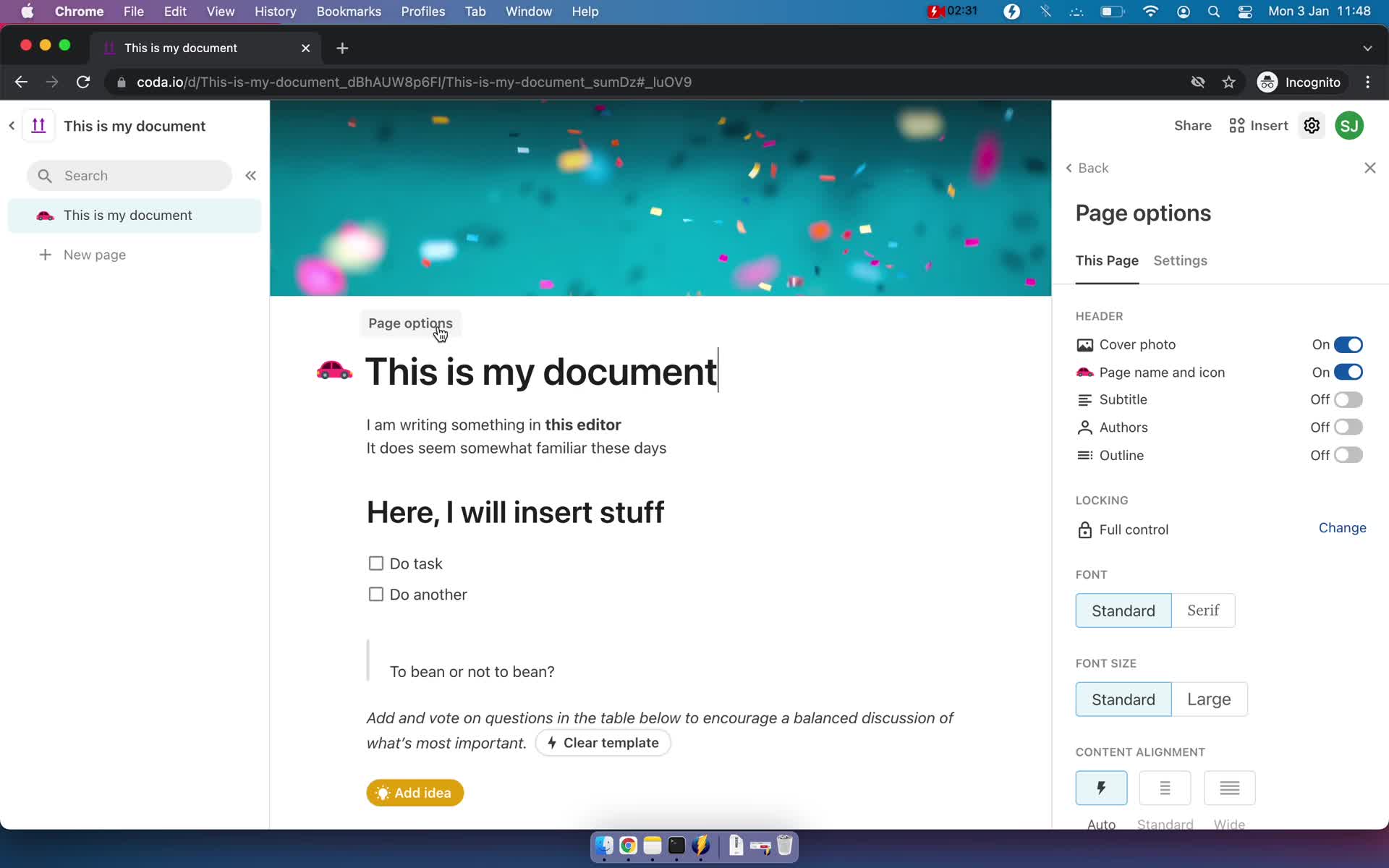Select the Serif font option

(1202, 610)
